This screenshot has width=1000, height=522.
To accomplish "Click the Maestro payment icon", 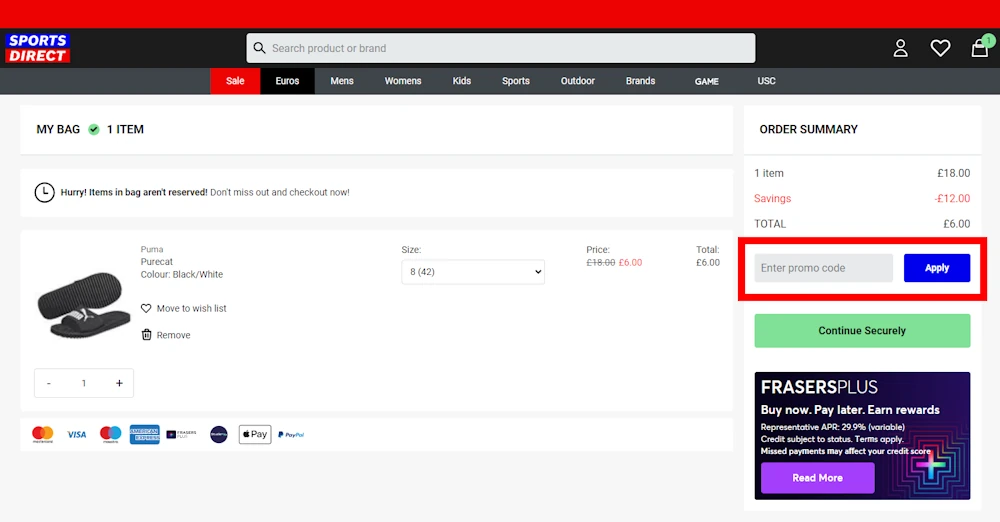I will (x=110, y=435).
